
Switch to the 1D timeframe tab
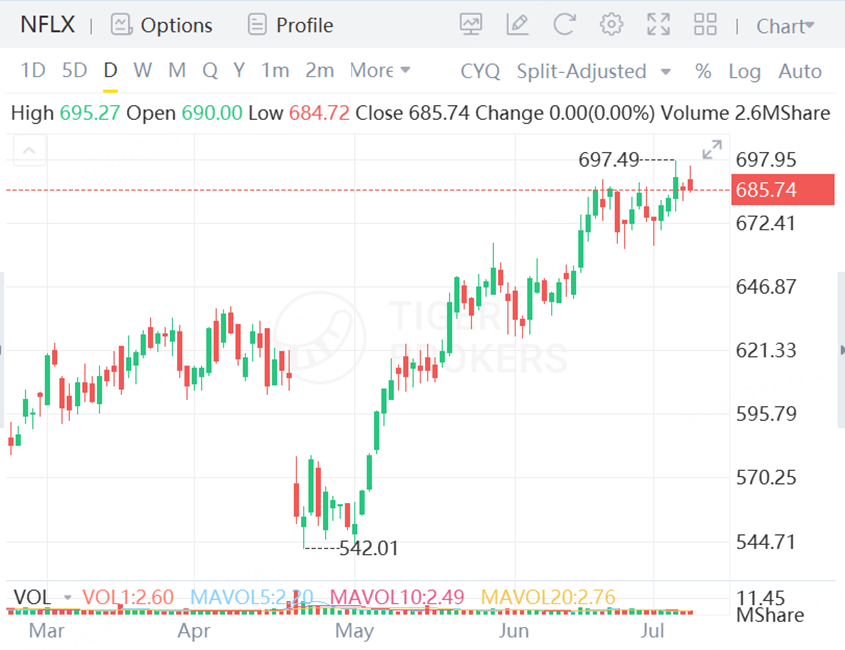[x=33, y=70]
